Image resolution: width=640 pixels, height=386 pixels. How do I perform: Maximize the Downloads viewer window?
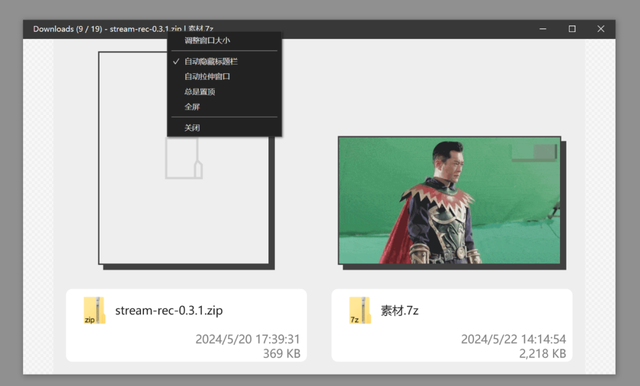[x=572, y=29]
